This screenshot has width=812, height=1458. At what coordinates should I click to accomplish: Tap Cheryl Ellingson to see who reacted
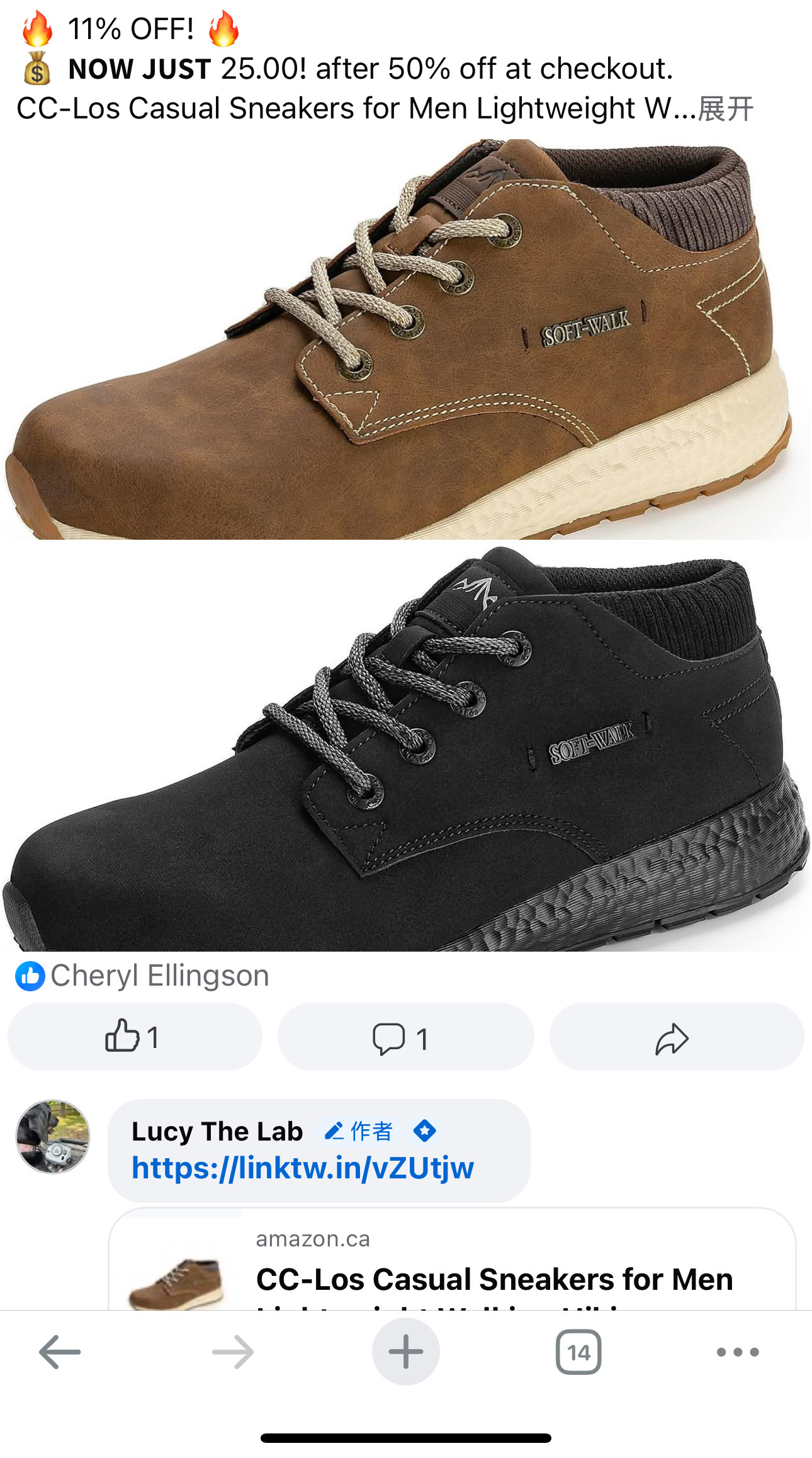pos(160,976)
